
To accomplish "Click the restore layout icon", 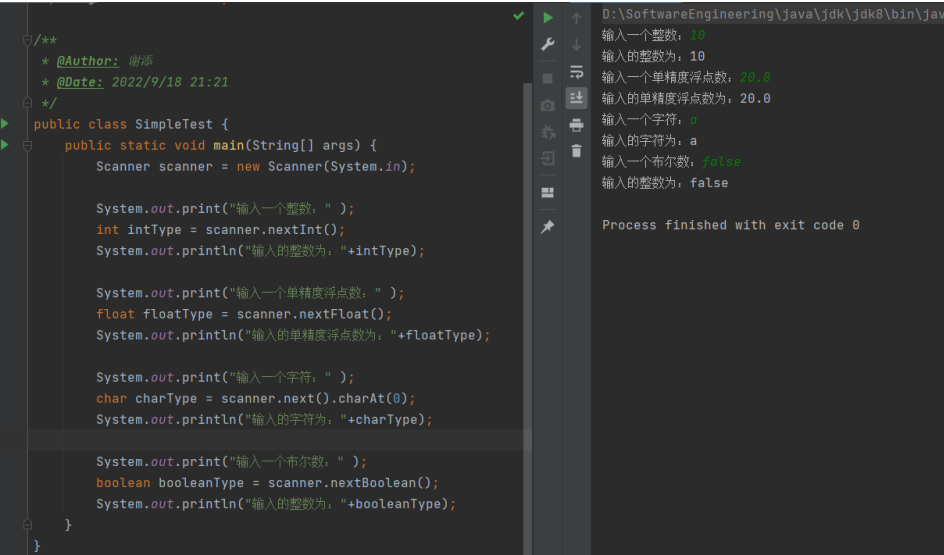I will point(548,193).
